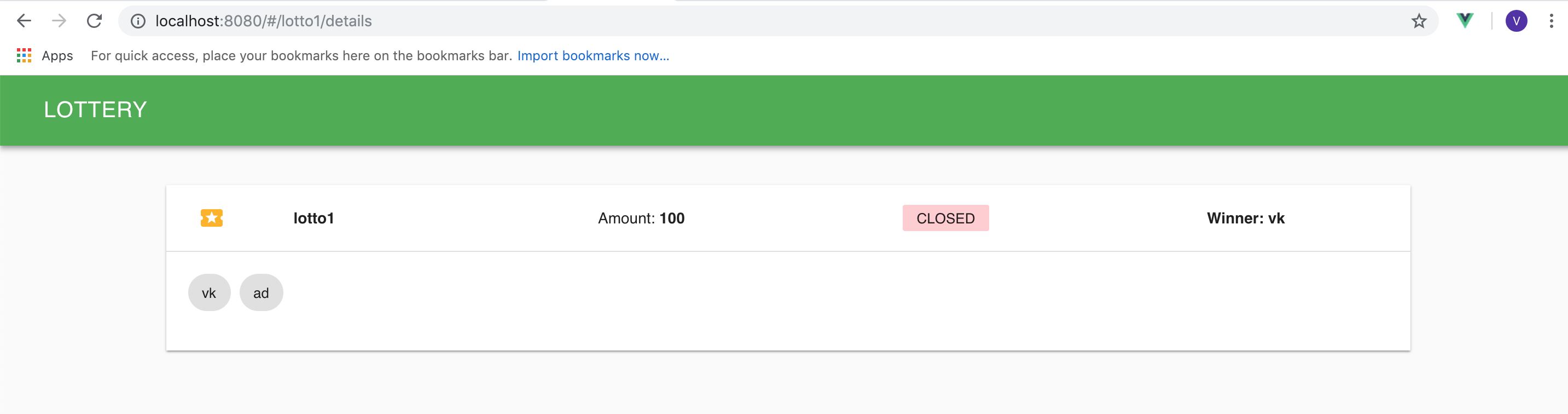Click the Amount: 100 text

click(x=641, y=218)
